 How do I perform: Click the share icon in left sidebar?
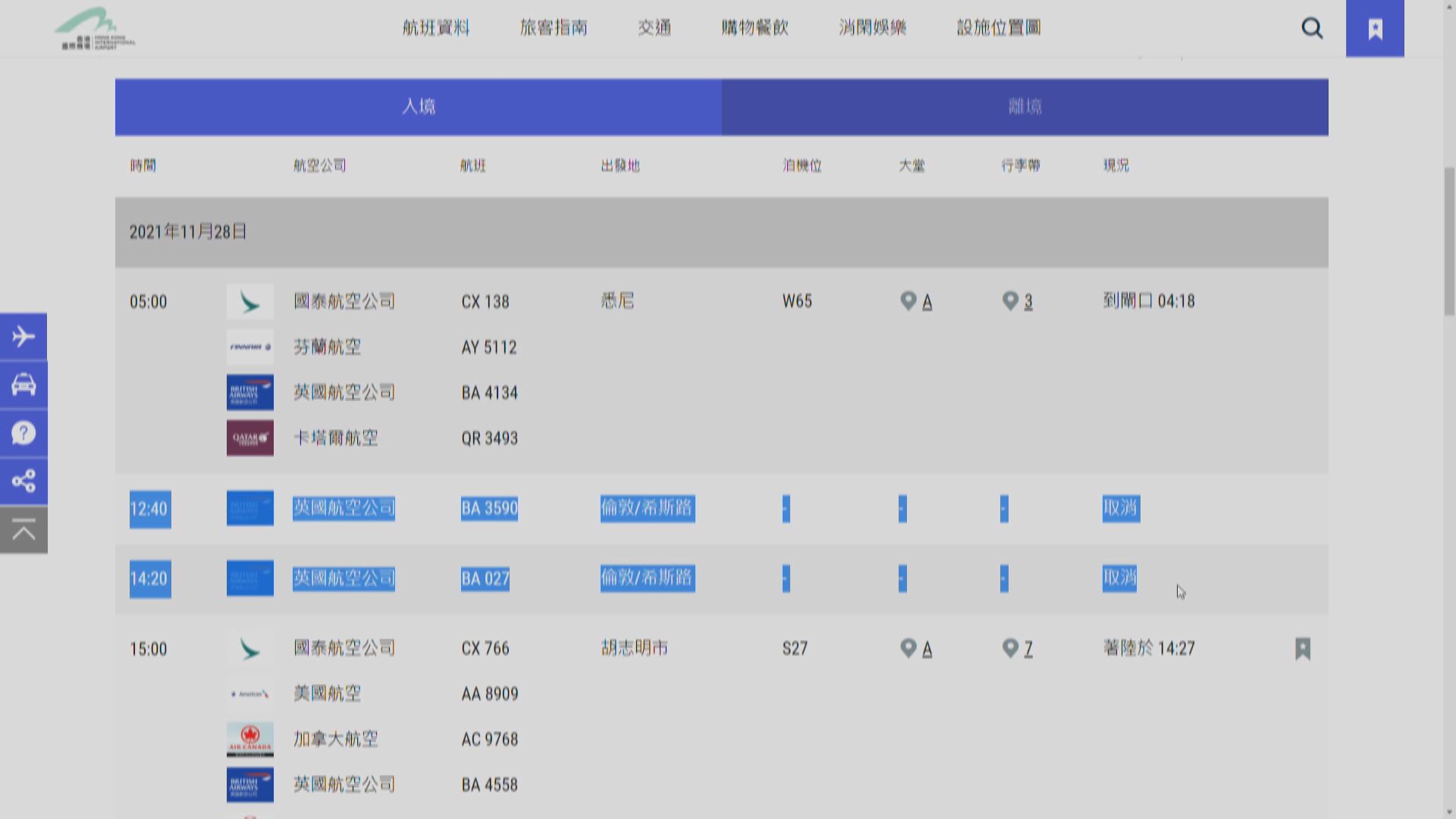[x=24, y=481]
